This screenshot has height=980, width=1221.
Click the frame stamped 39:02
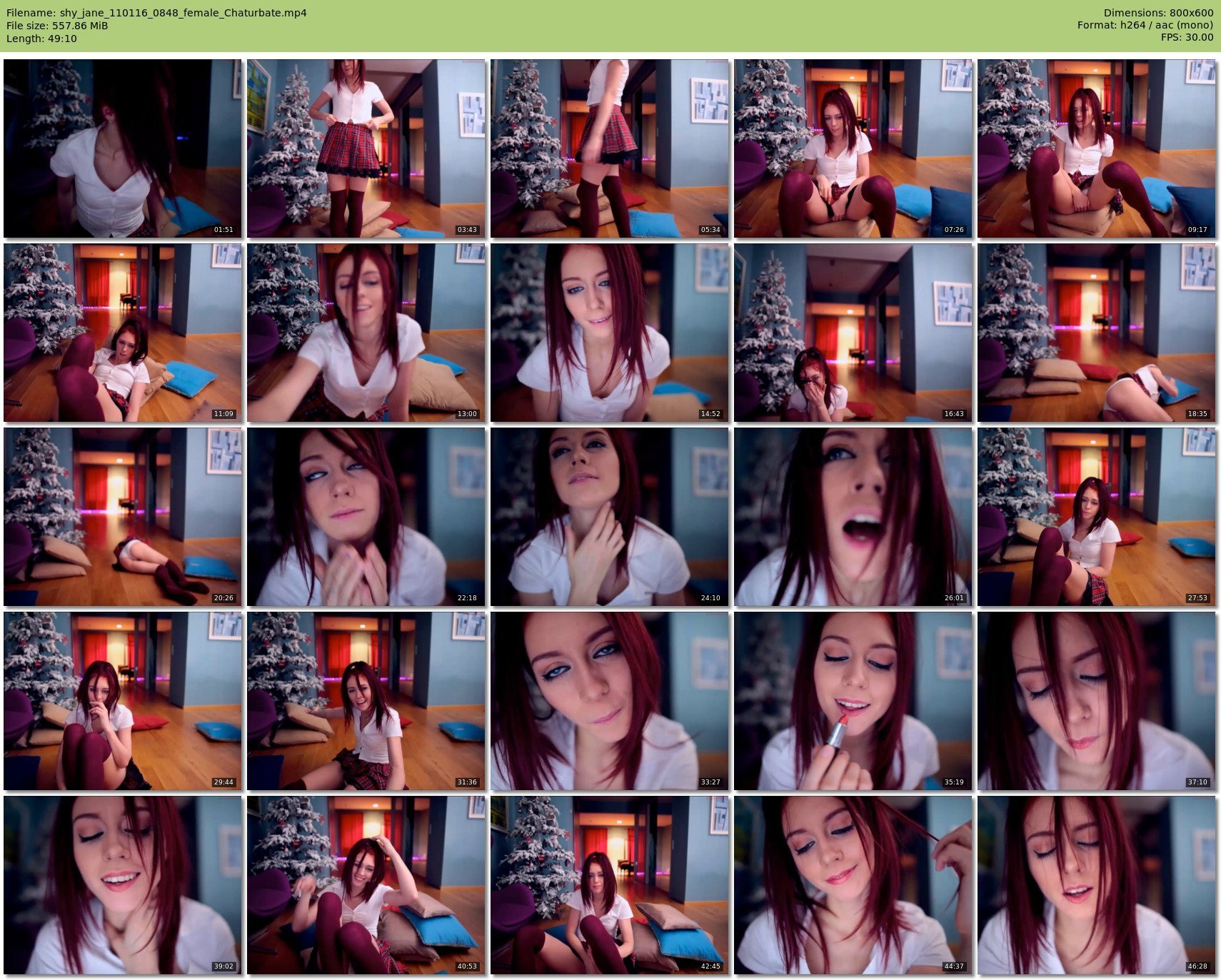[x=123, y=885]
